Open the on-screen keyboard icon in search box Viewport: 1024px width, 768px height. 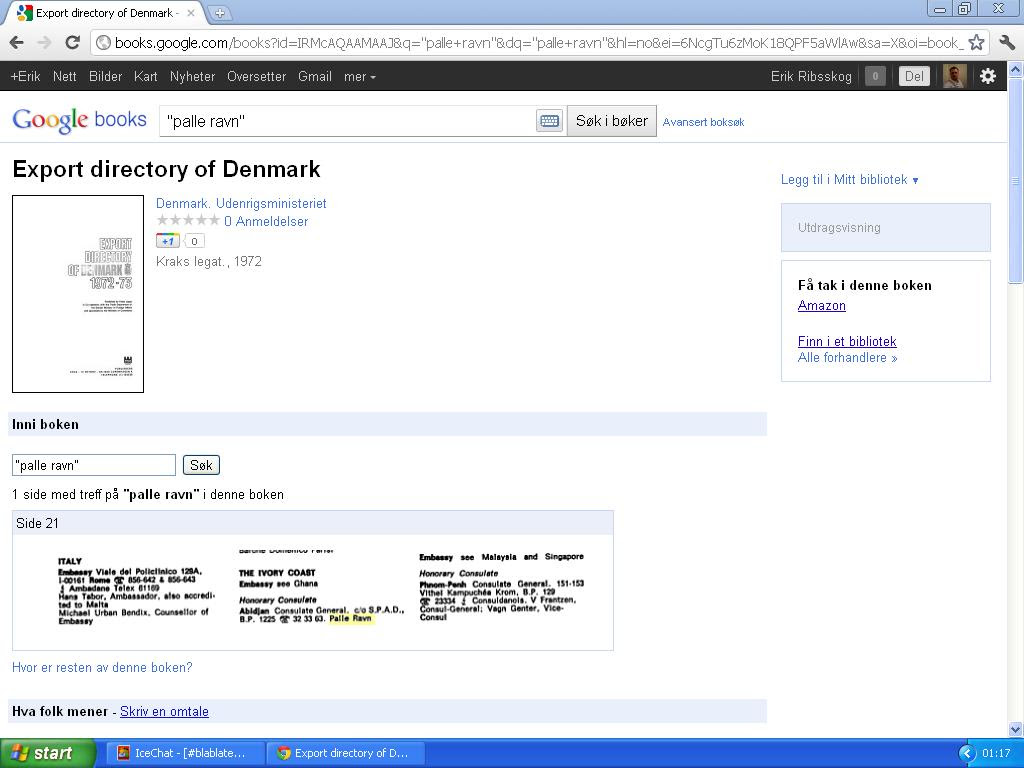[x=549, y=121]
